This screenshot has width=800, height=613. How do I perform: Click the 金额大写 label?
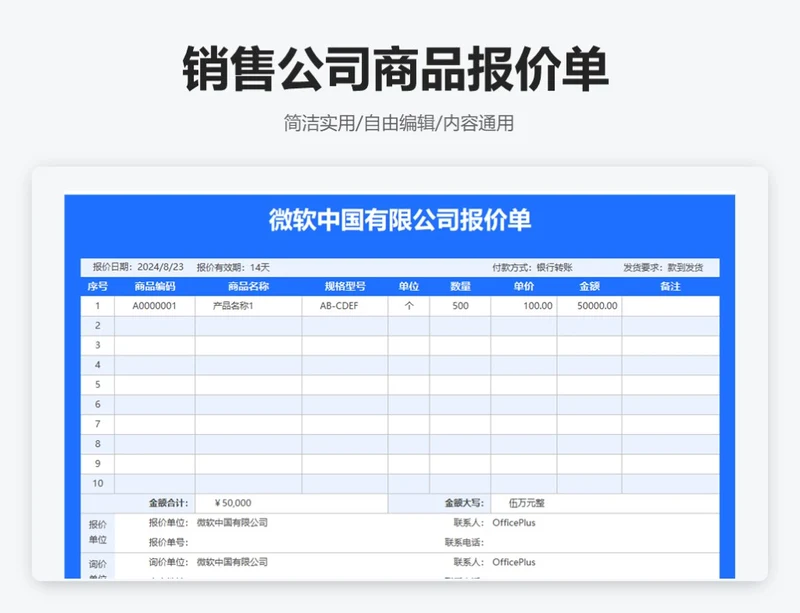[464, 503]
